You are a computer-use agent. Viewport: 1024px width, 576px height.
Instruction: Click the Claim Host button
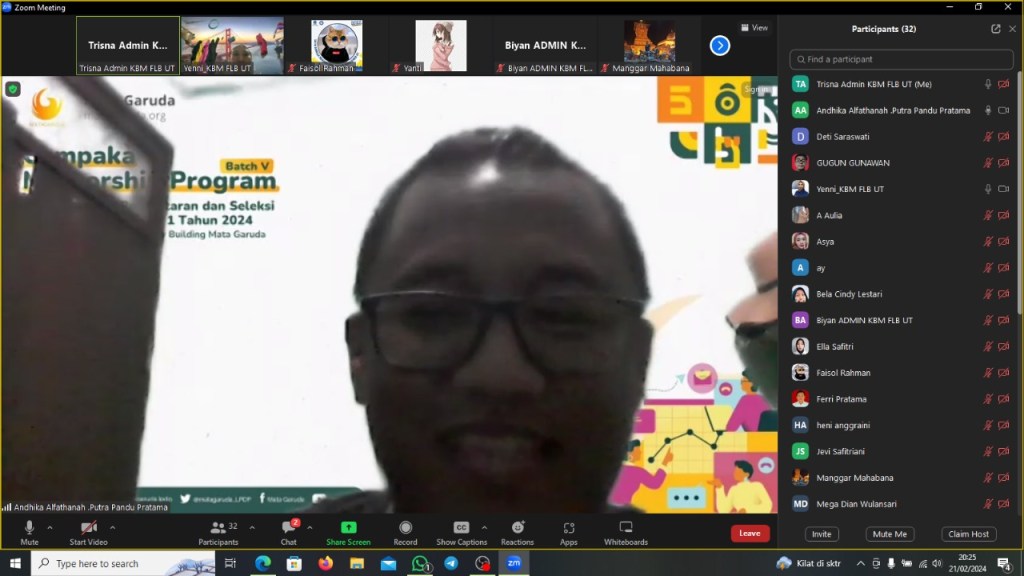tap(968, 534)
